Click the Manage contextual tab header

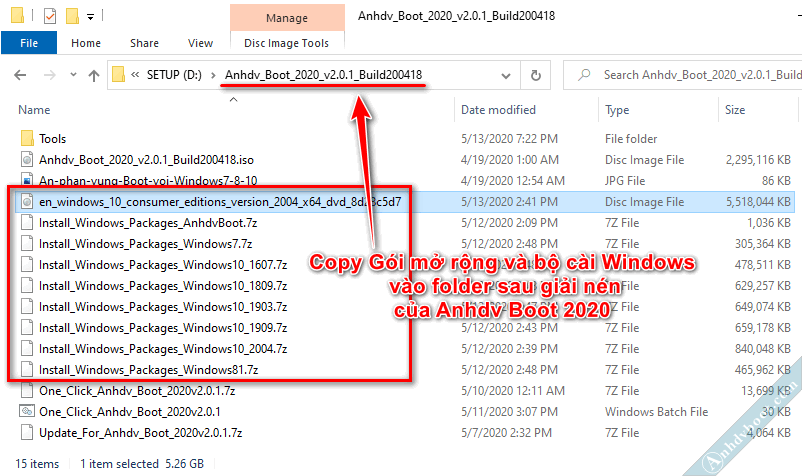tap(287, 18)
